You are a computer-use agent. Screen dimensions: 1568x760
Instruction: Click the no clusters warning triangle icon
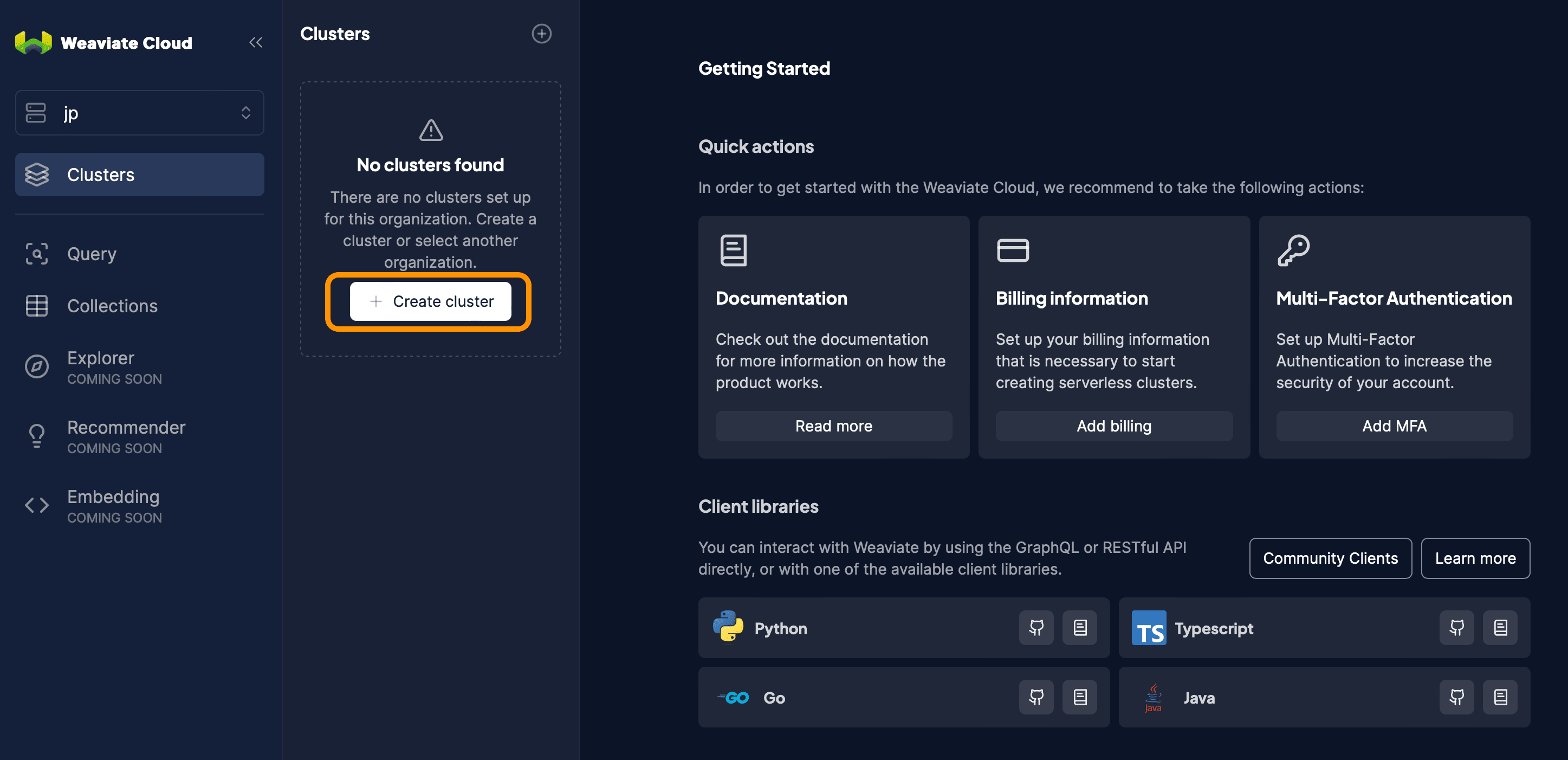(431, 130)
